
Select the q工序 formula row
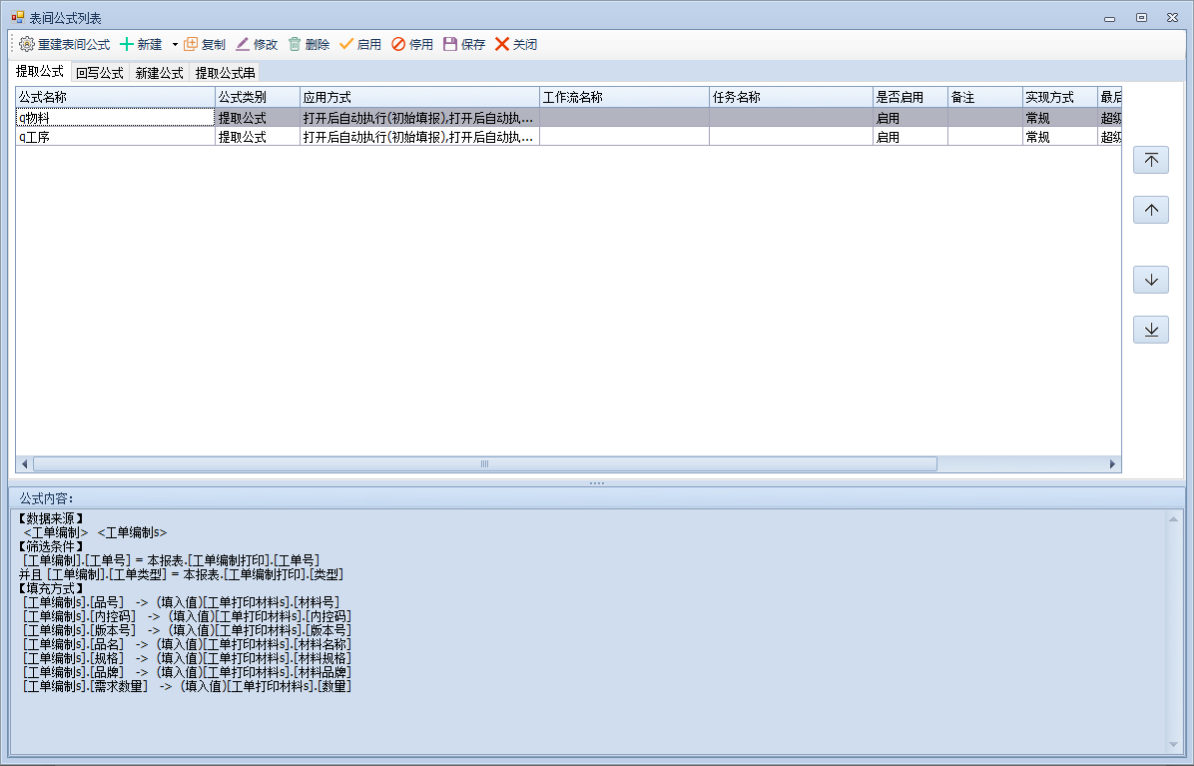[115, 137]
